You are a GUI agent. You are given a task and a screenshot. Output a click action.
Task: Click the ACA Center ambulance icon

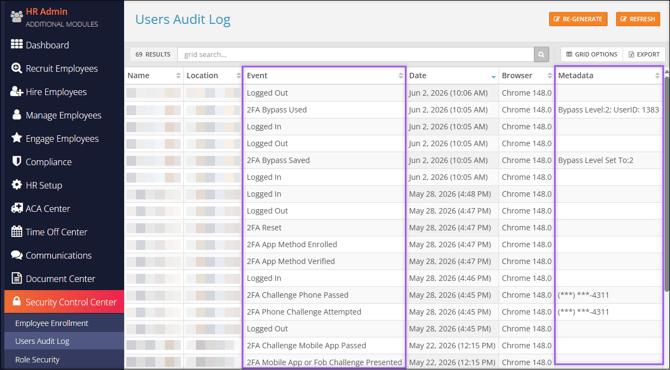click(17, 208)
